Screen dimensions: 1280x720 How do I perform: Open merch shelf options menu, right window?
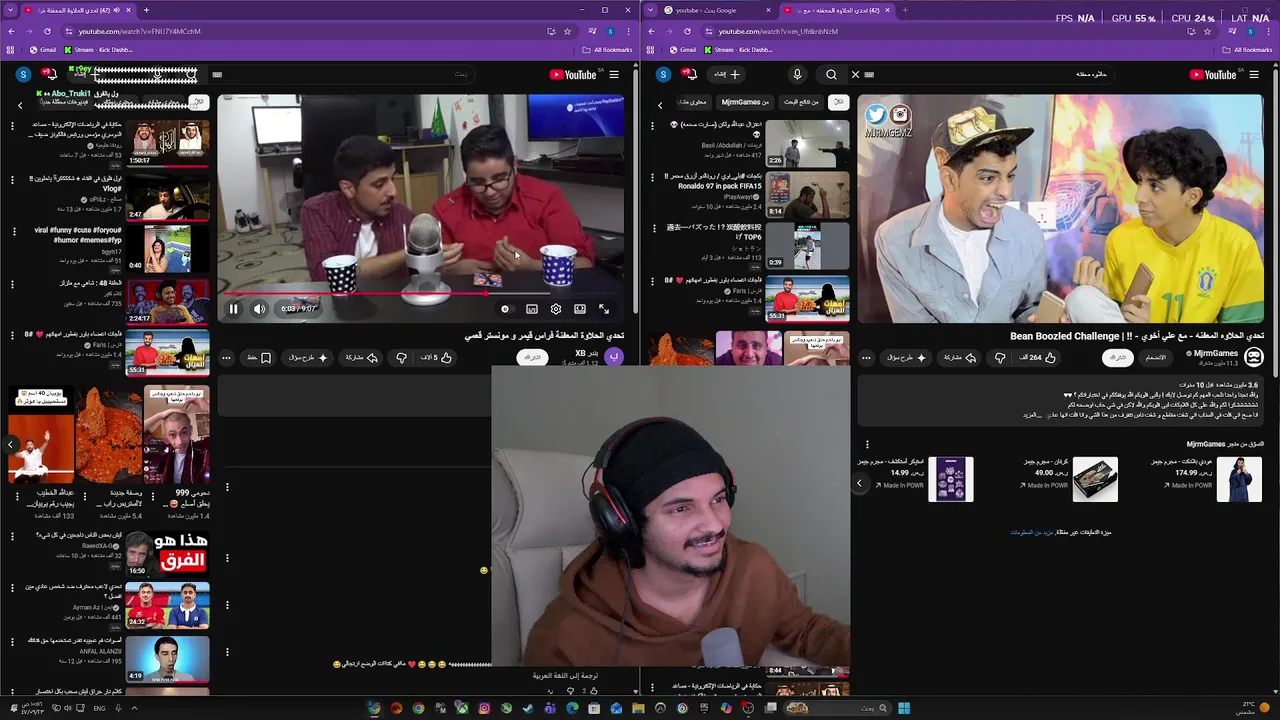point(867,444)
